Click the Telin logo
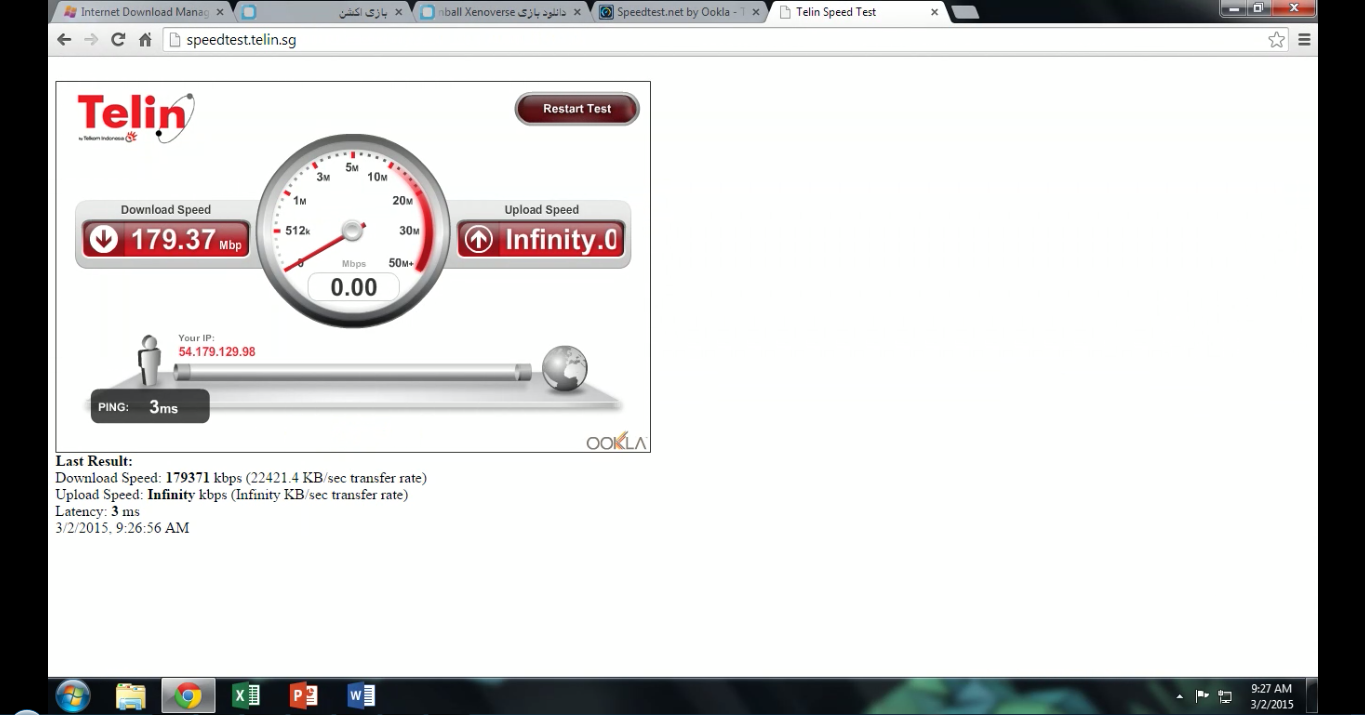This screenshot has width=1365, height=715. (x=135, y=118)
